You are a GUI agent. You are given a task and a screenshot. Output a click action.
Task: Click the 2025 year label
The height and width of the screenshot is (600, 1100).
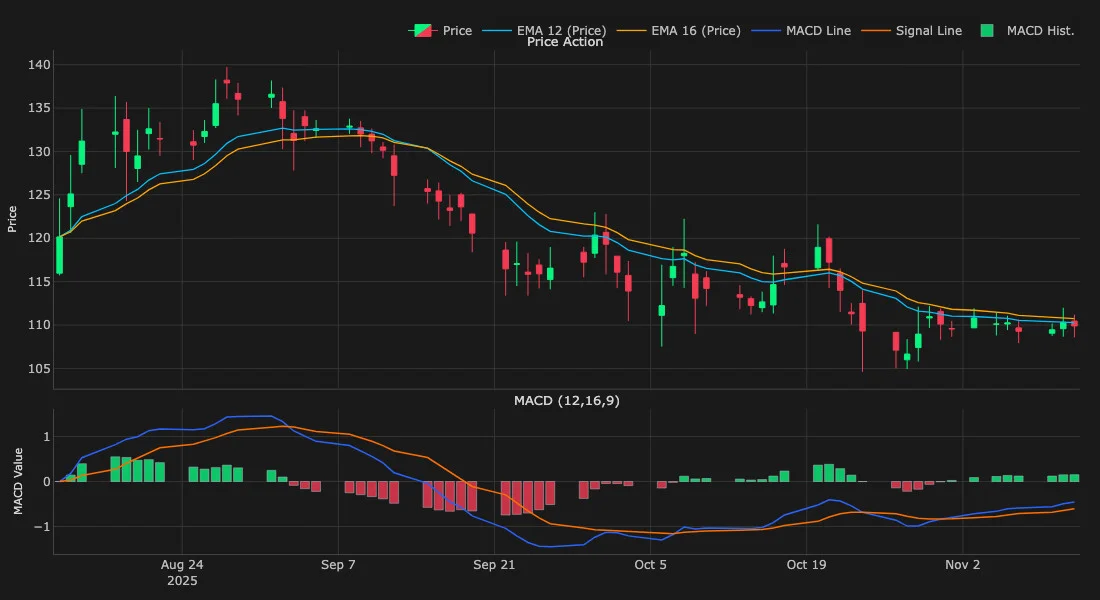click(182, 581)
